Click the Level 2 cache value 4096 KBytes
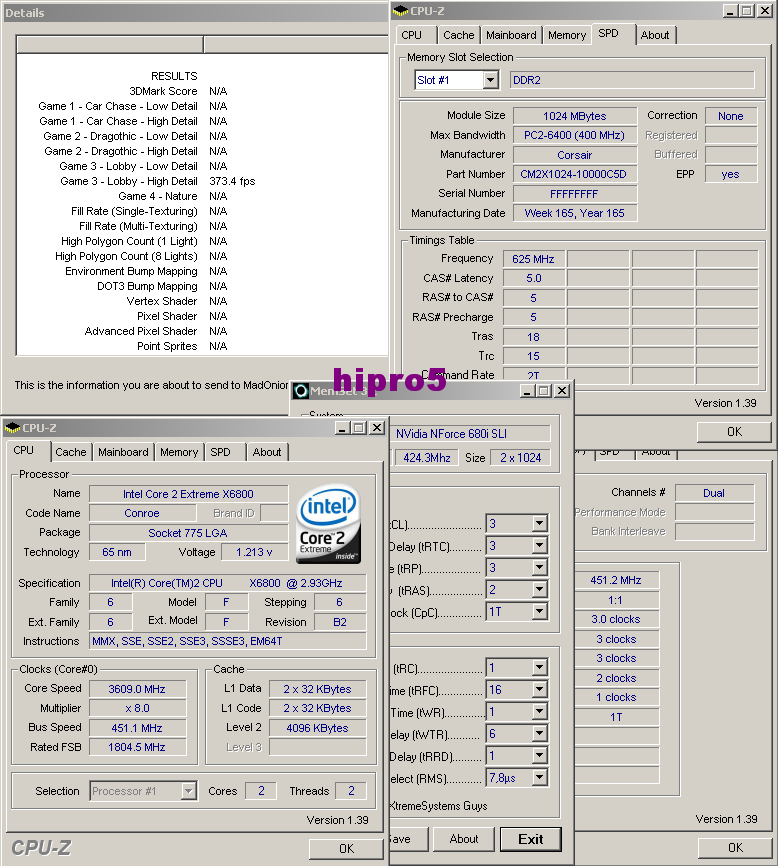Screen dimensions: 778x866 click(x=317, y=728)
